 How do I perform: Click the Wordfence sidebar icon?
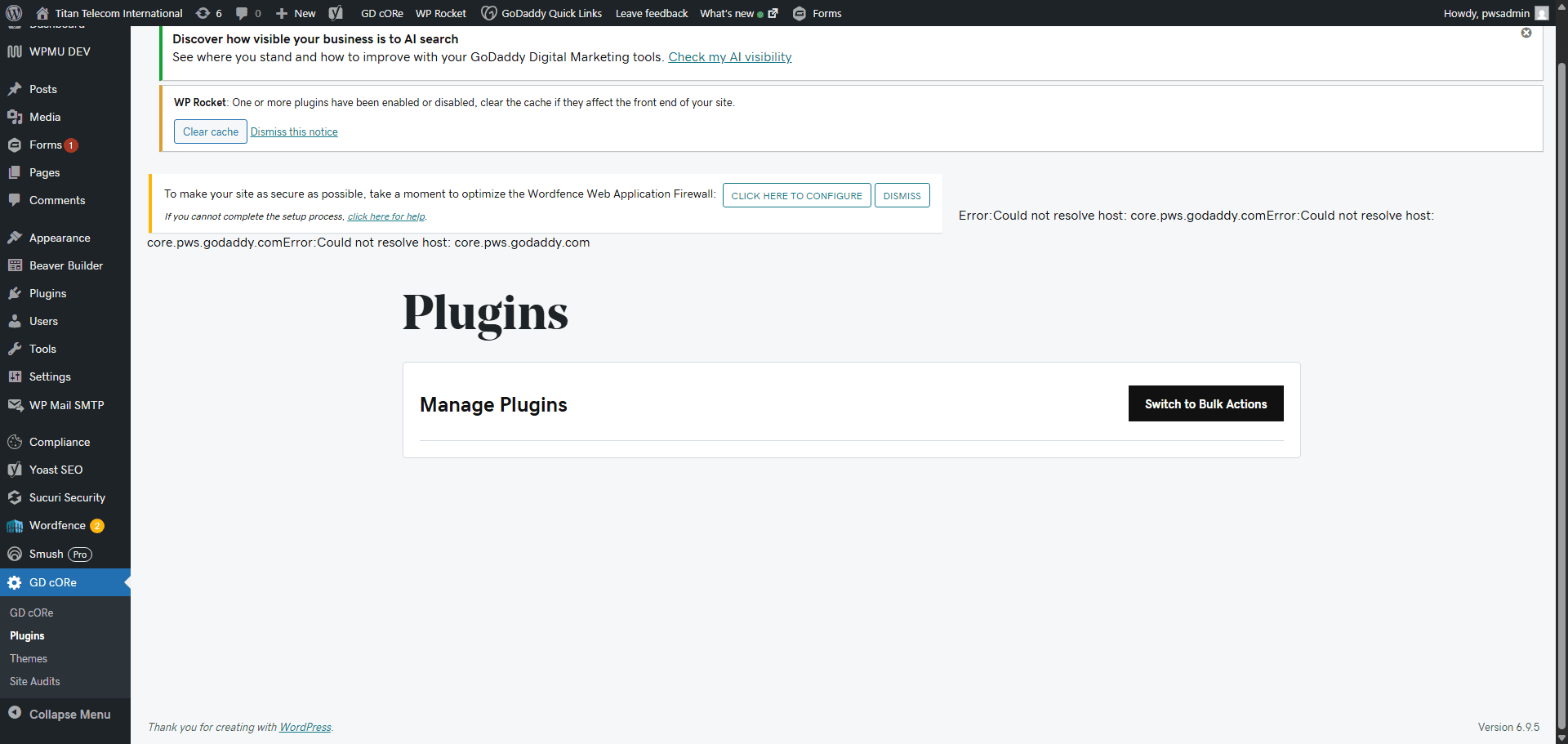[15, 526]
